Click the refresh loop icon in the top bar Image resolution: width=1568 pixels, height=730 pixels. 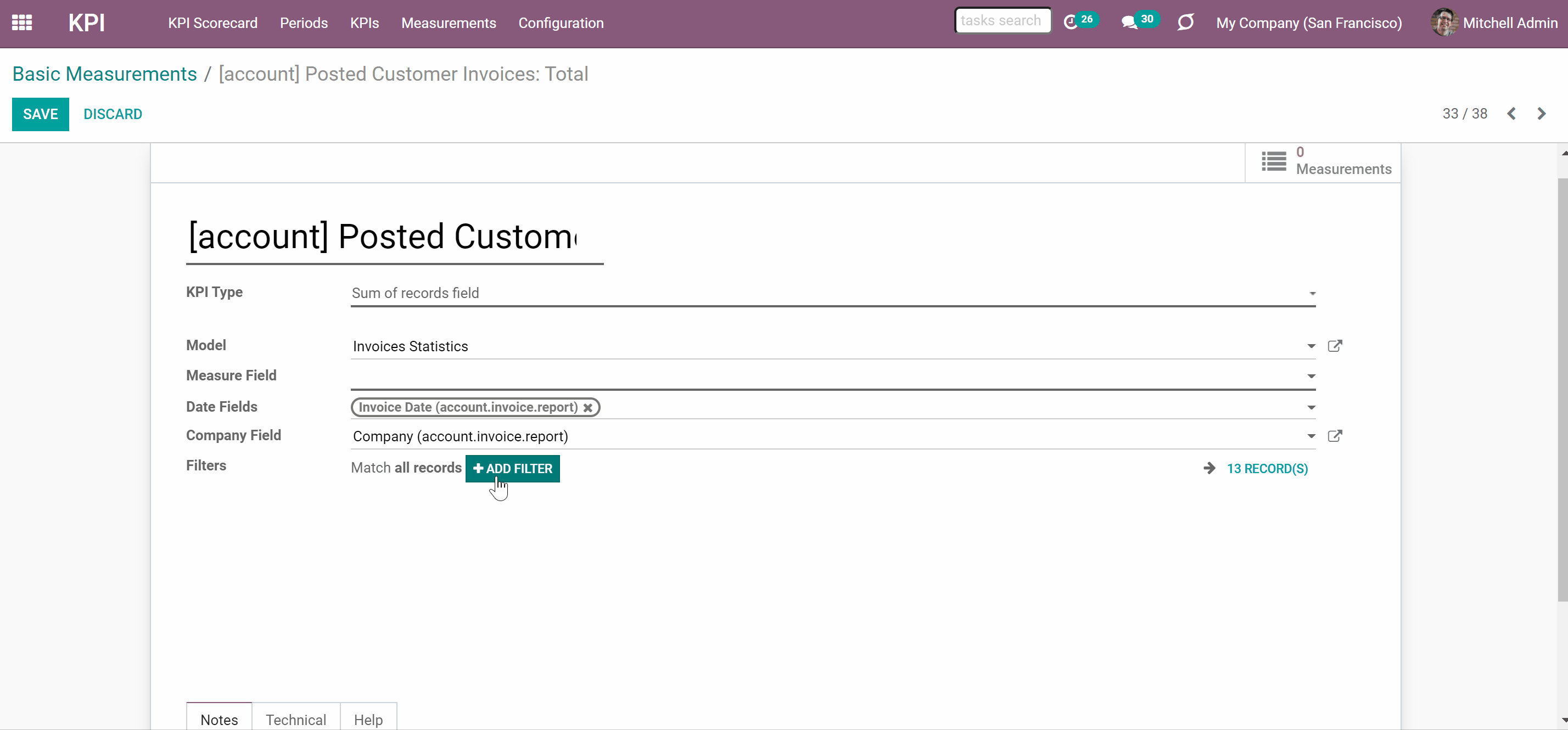coord(1186,23)
